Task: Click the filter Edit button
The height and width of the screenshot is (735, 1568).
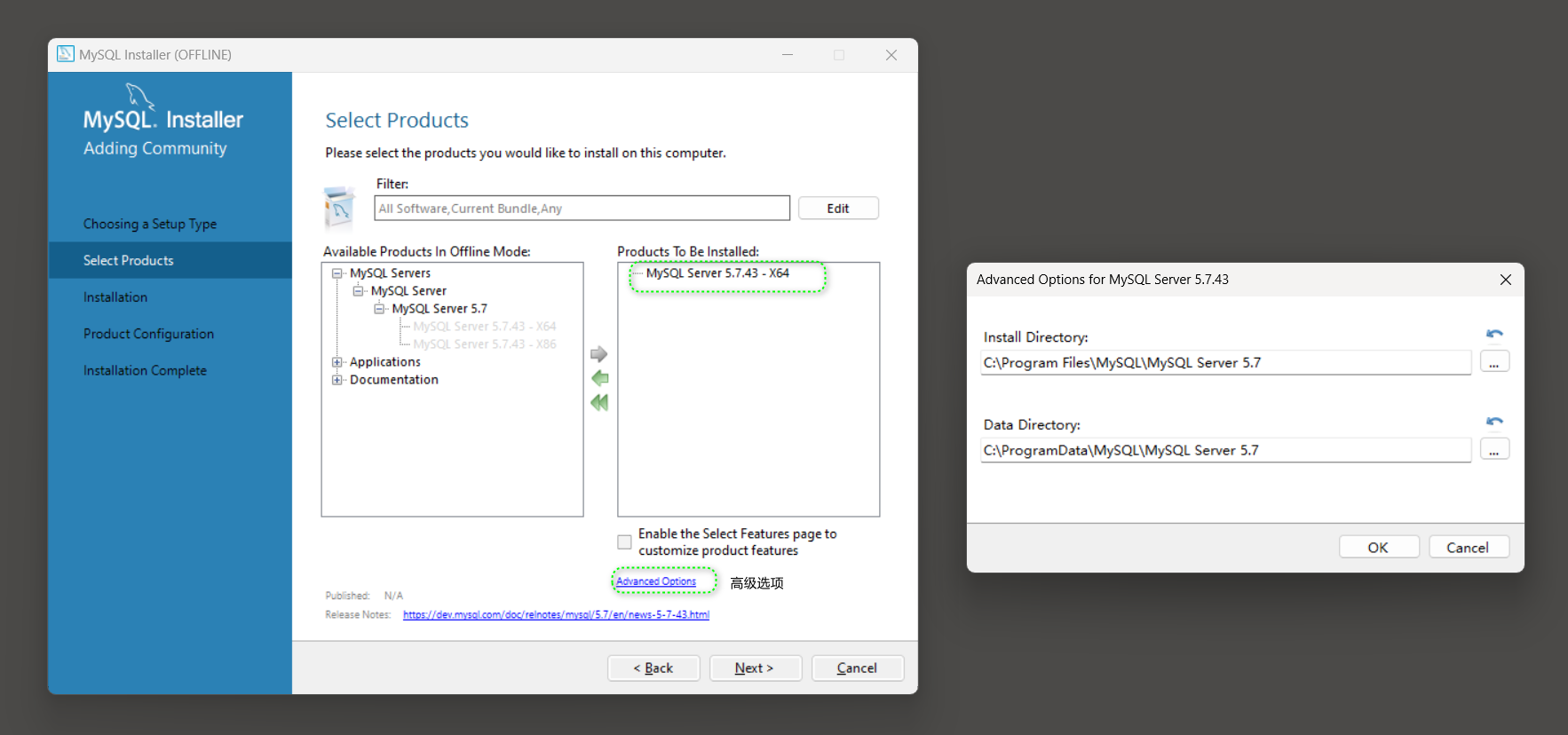Action: 838,208
